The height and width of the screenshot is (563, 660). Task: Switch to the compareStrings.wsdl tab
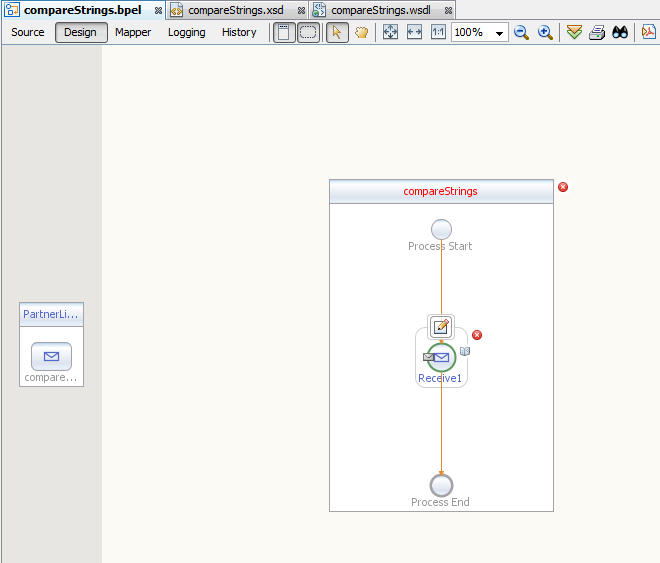(381, 10)
